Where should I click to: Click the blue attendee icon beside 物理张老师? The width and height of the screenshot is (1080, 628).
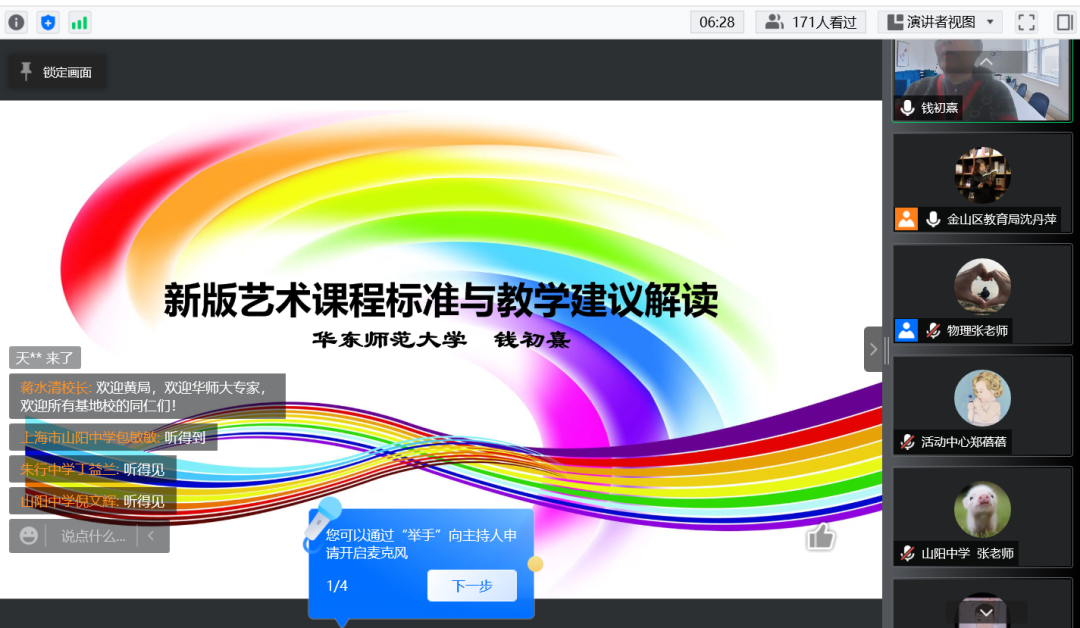click(x=906, y=330)
